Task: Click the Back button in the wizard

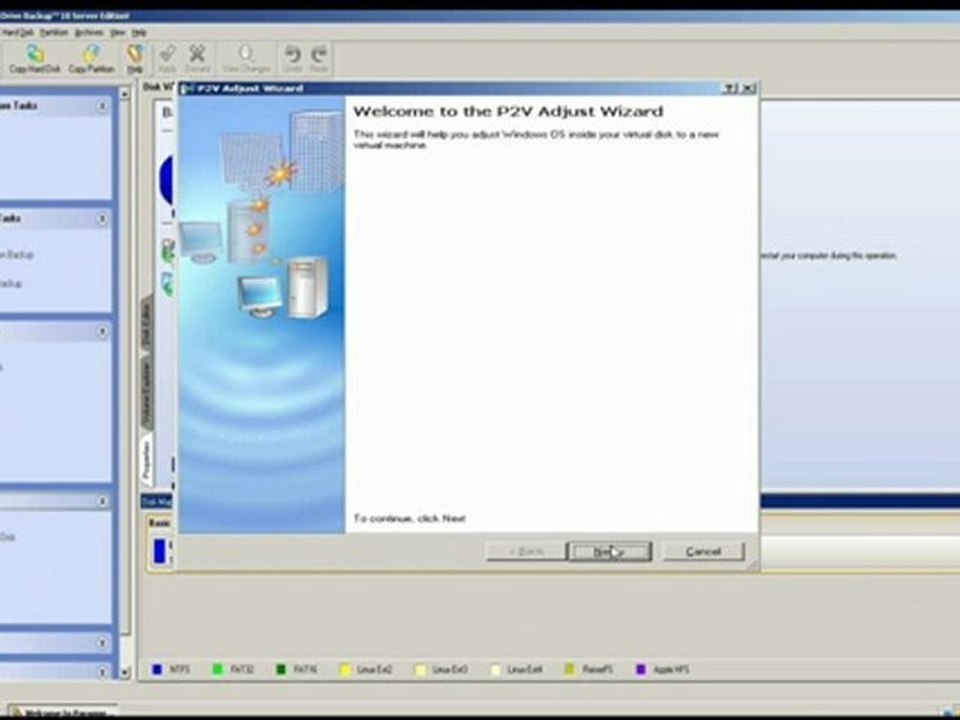Action: click(x=526, y=552)
